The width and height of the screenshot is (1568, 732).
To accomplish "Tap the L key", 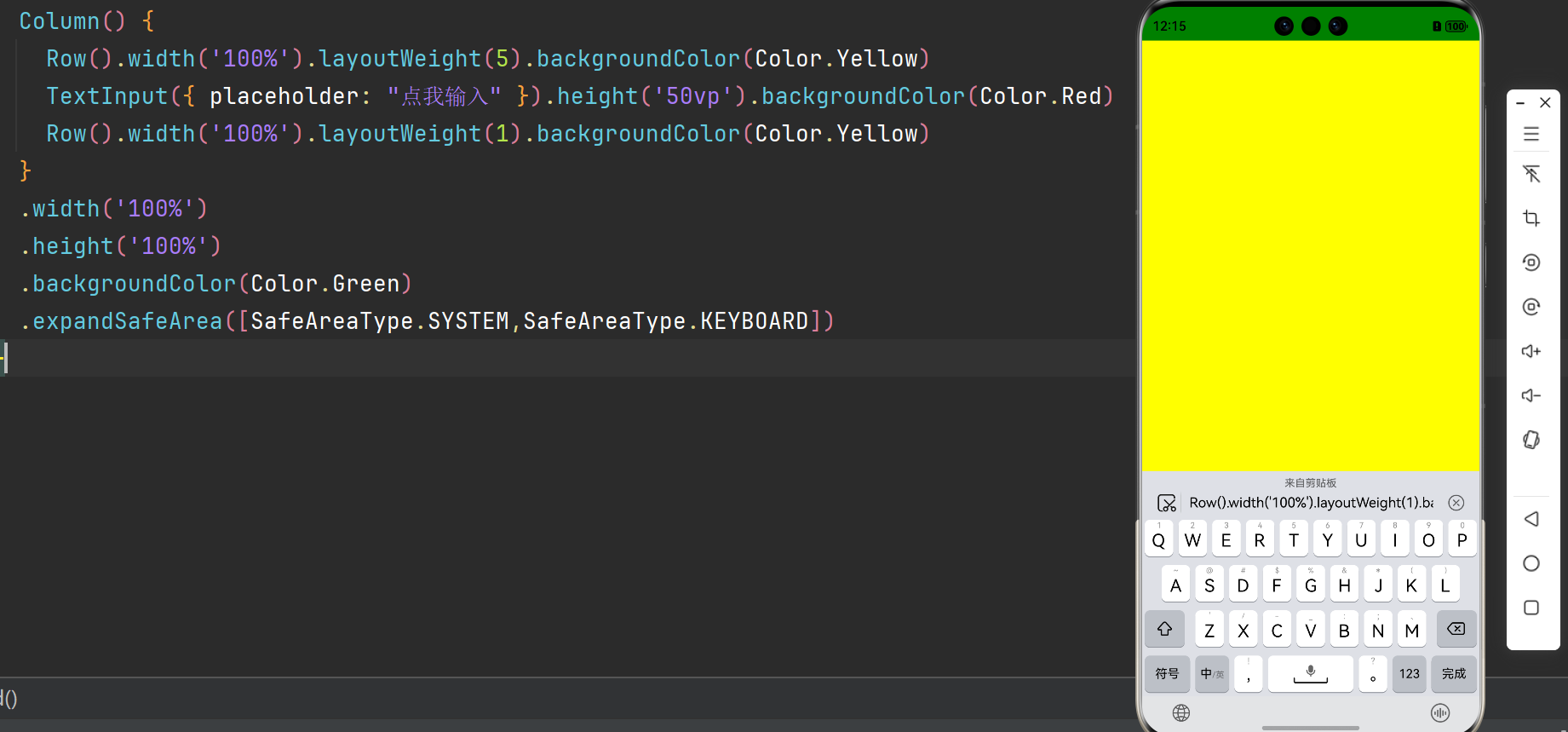I will pos(1445,584).
